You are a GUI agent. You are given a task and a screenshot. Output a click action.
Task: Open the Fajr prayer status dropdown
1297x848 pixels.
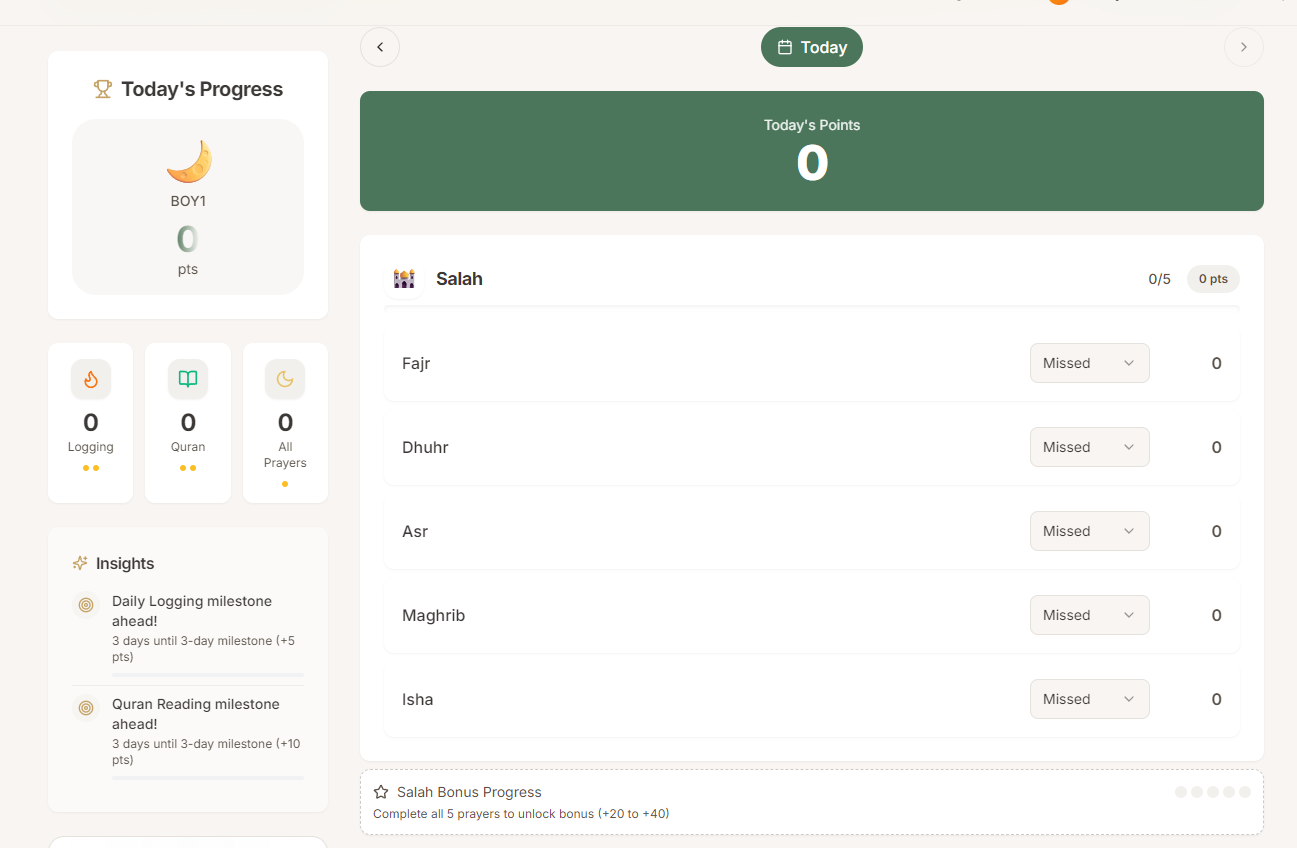click(1090, 363)
